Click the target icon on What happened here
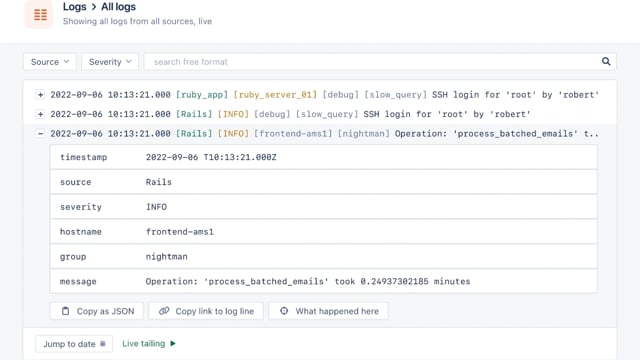This screenshot has height=360, width=640. click(284, 311)
